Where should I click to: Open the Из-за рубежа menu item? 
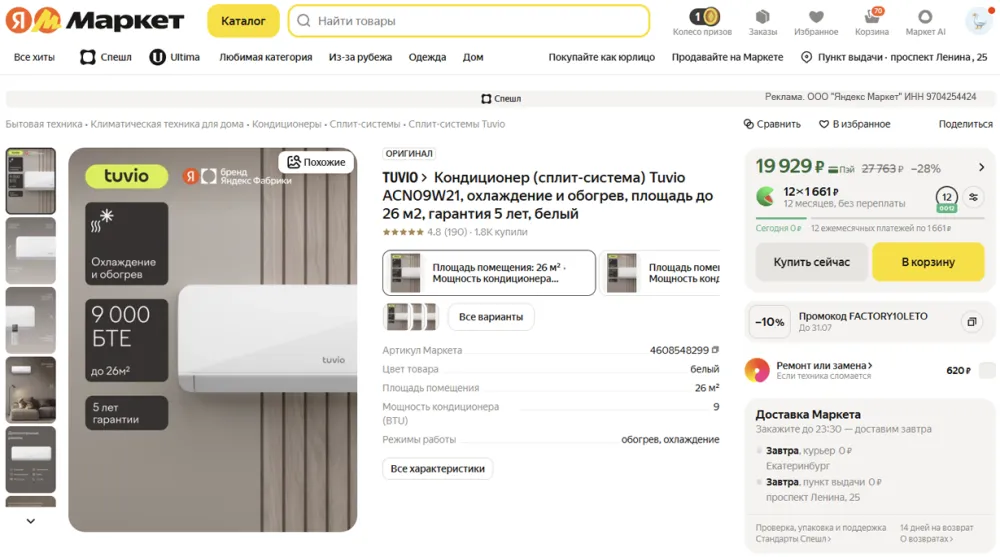[360, 57]
